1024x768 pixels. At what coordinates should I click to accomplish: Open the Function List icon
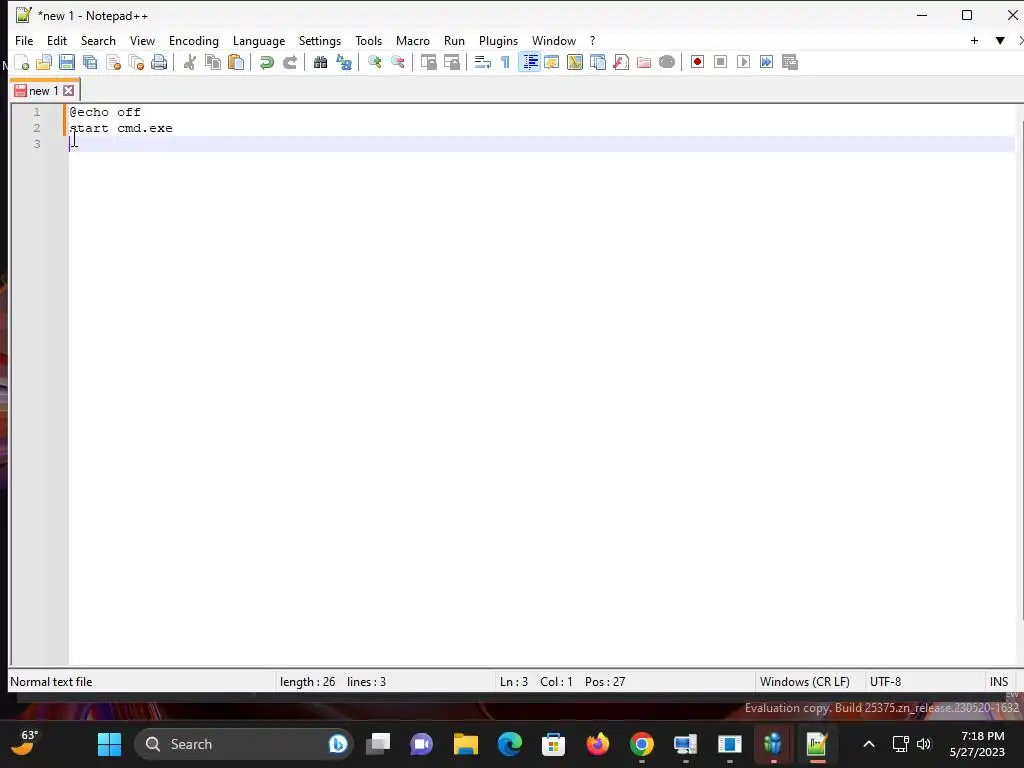pos(621,63)
